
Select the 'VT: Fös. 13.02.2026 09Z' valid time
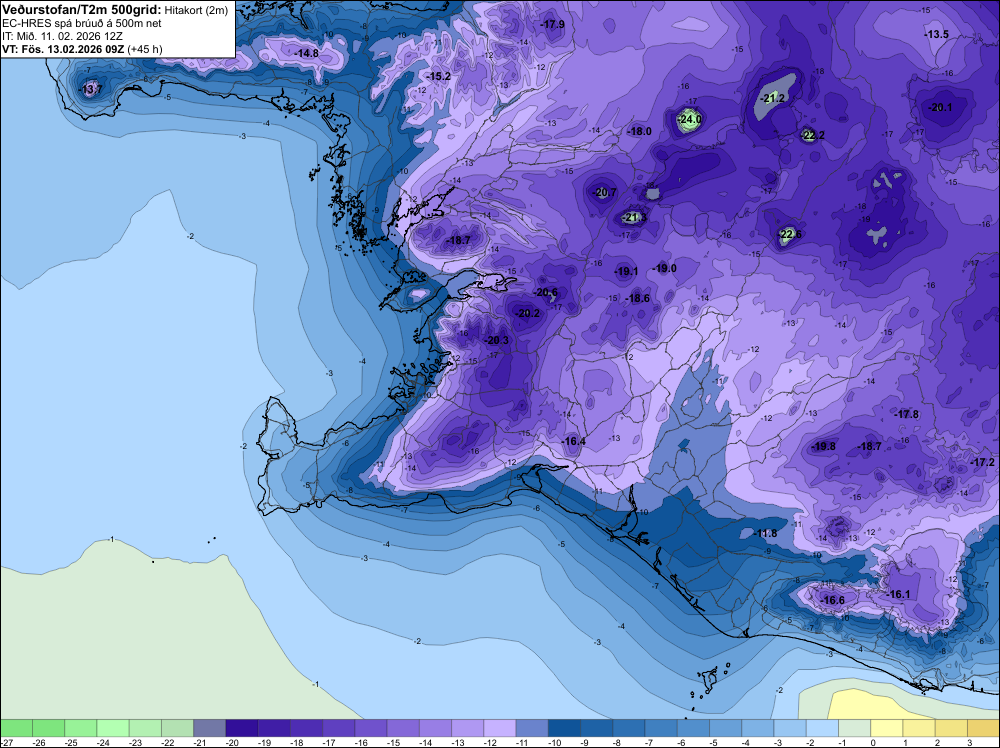click(x=64, y=49)
